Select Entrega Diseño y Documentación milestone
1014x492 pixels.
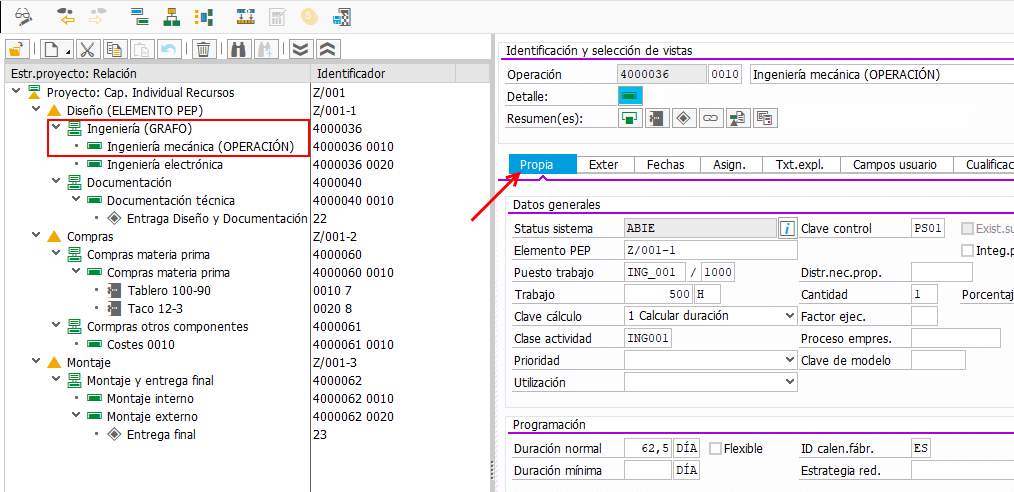(217, 219)
